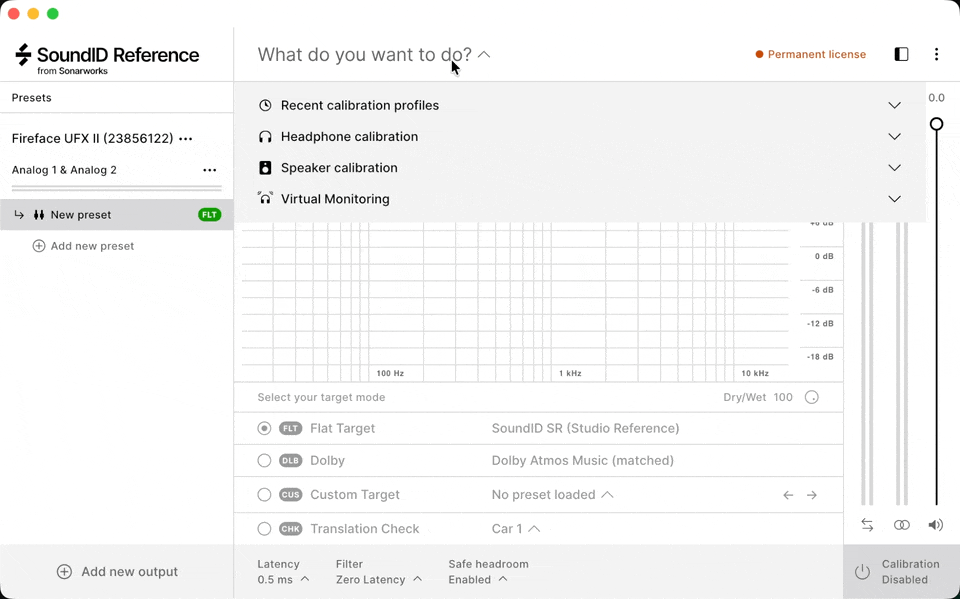Collapse the What do you want to do menu
The width and height of the screenshot is (960, 599).
[484, 55]
